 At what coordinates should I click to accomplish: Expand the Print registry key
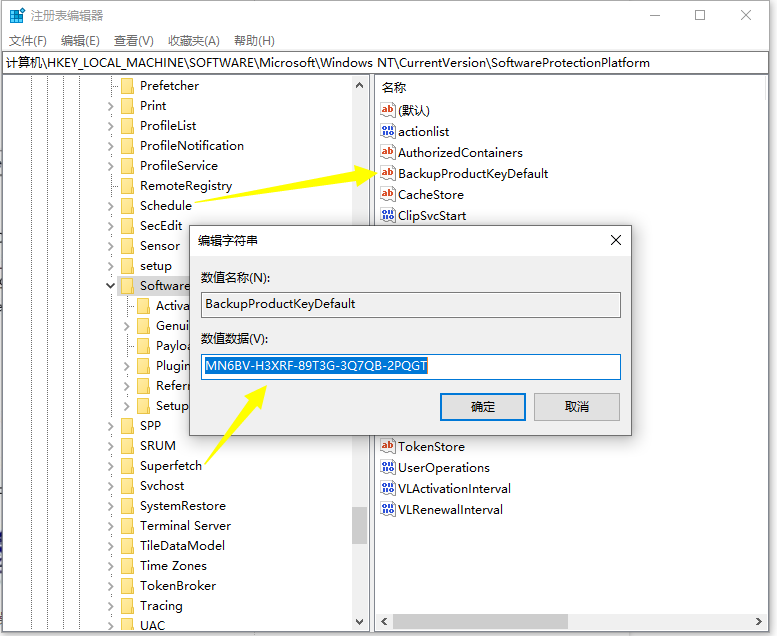110,106
